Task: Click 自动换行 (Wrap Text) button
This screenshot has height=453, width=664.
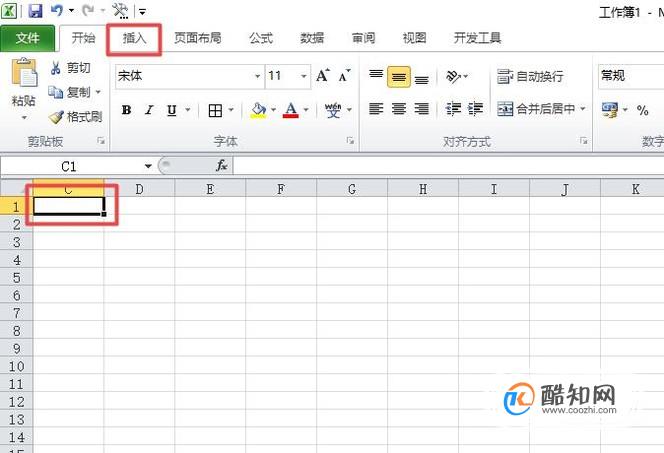Action: pyautogui.click(x=530, y=77)
